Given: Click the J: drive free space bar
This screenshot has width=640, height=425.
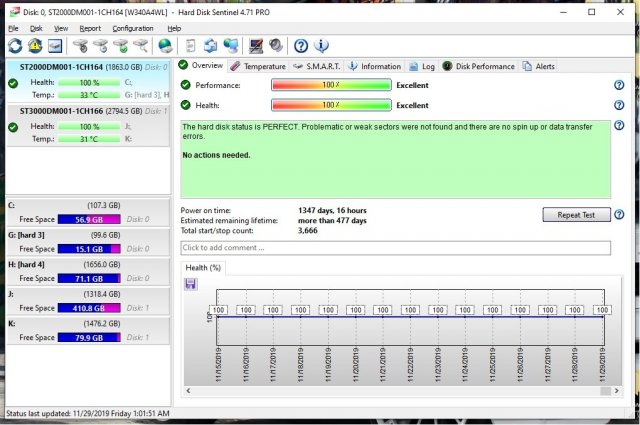Looking at the screenshot, I should [x=90, y=309].
